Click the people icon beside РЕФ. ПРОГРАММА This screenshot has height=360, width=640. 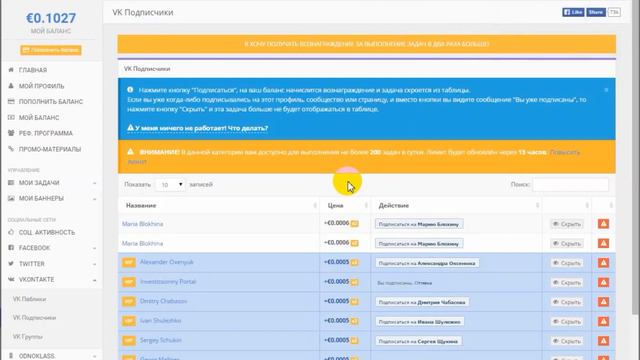point(11,133)
